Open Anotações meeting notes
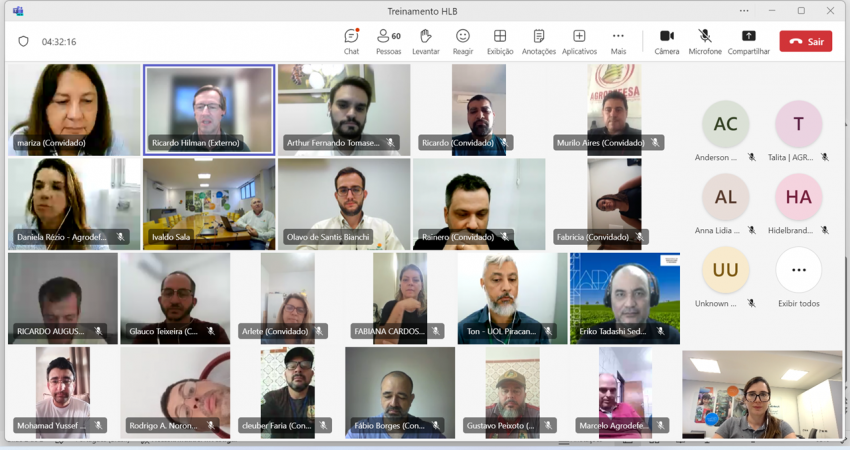The width and height of the screenshot is (850, 450). click(x=538, y=42)
